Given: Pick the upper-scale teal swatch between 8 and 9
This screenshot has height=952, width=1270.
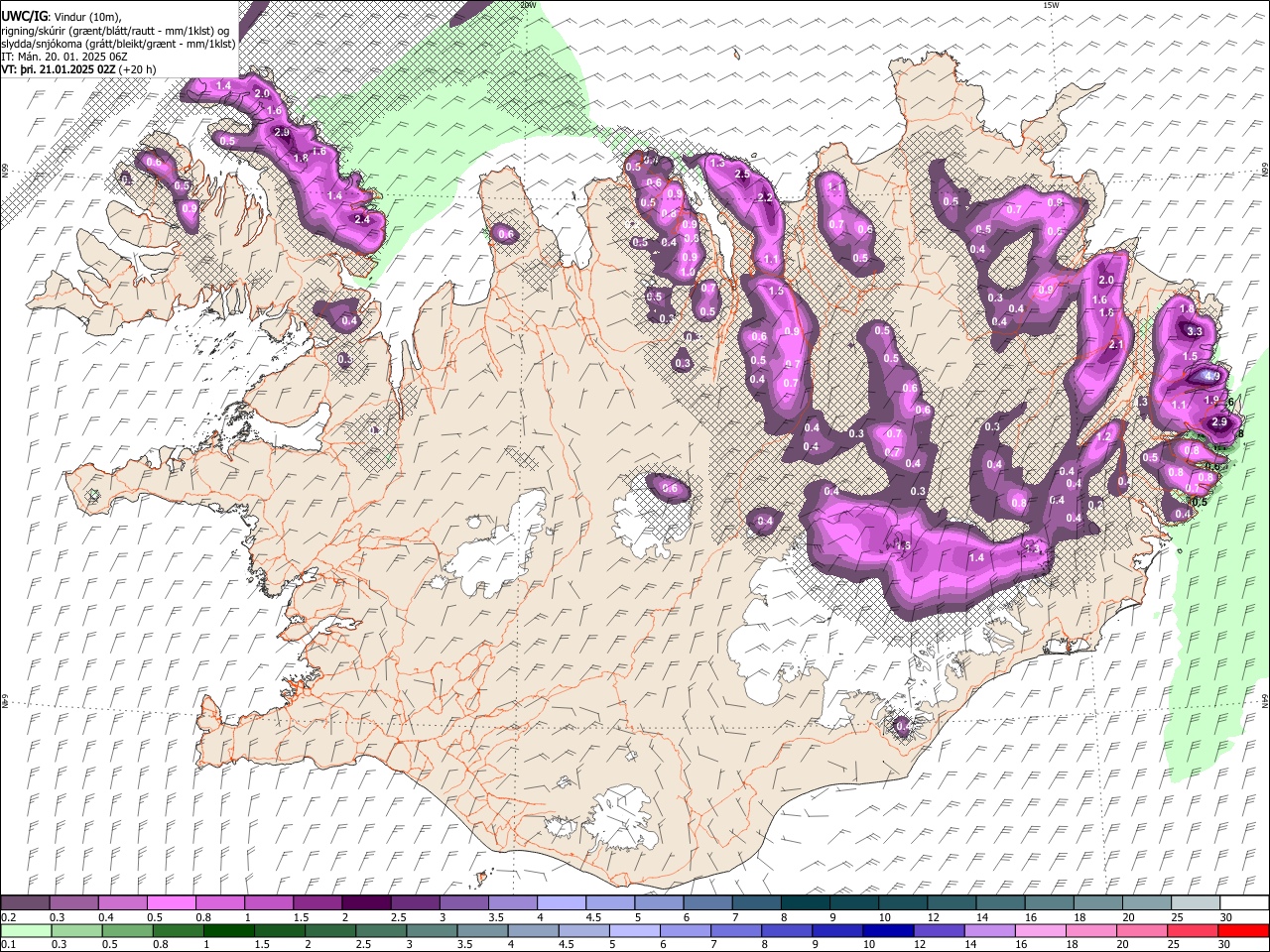Looking at the screenshot, I should tap(805, 903).
